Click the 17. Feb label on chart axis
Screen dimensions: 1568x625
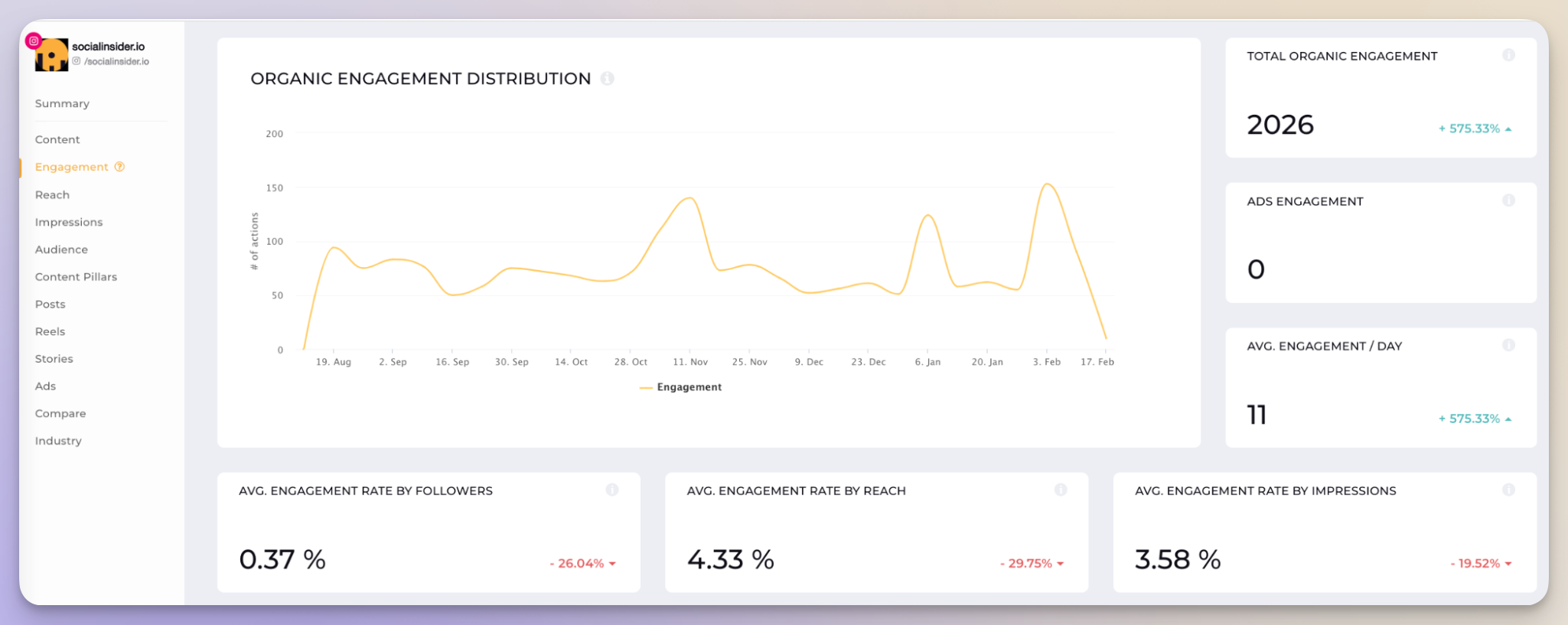coord(1097,362)
